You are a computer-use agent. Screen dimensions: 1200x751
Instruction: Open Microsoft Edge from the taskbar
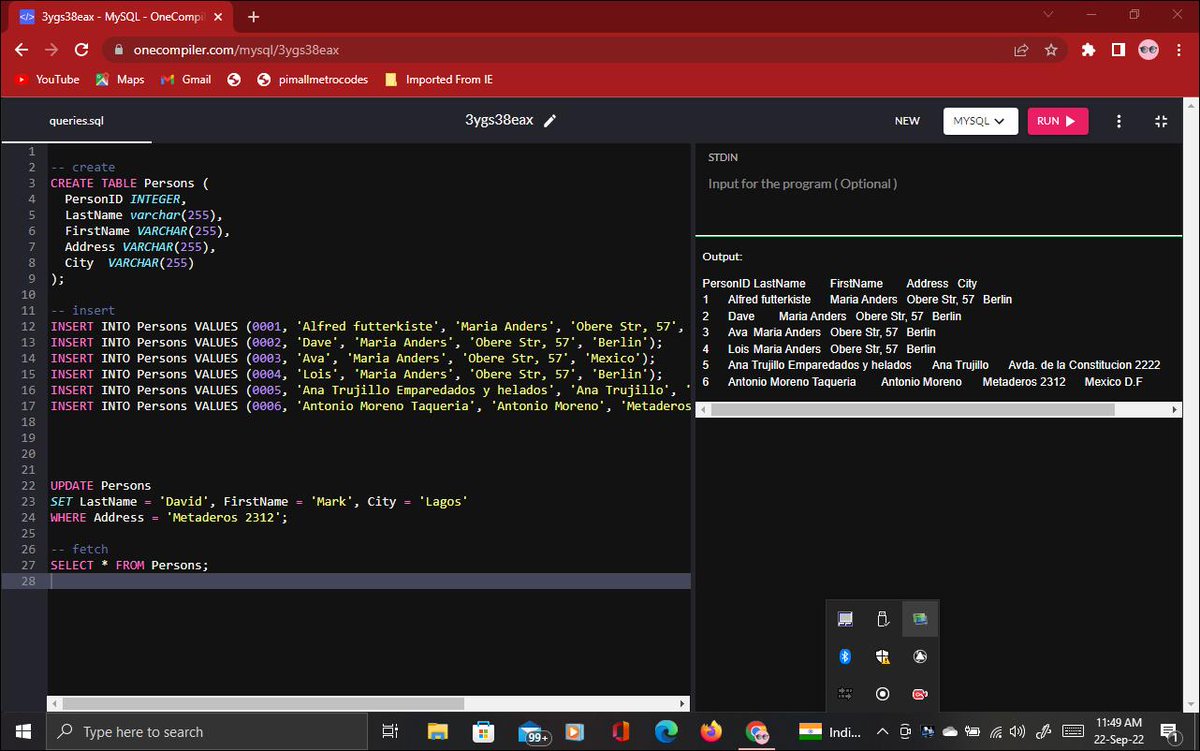point(666,732)
